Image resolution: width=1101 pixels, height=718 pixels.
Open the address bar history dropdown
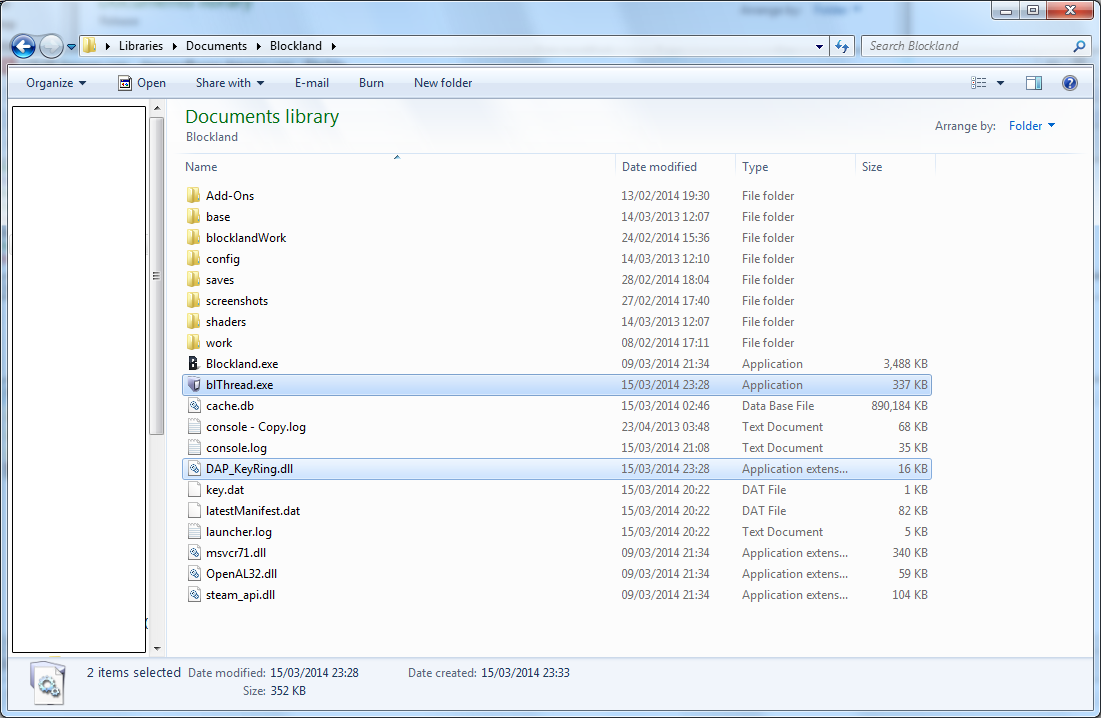[819, 46]
